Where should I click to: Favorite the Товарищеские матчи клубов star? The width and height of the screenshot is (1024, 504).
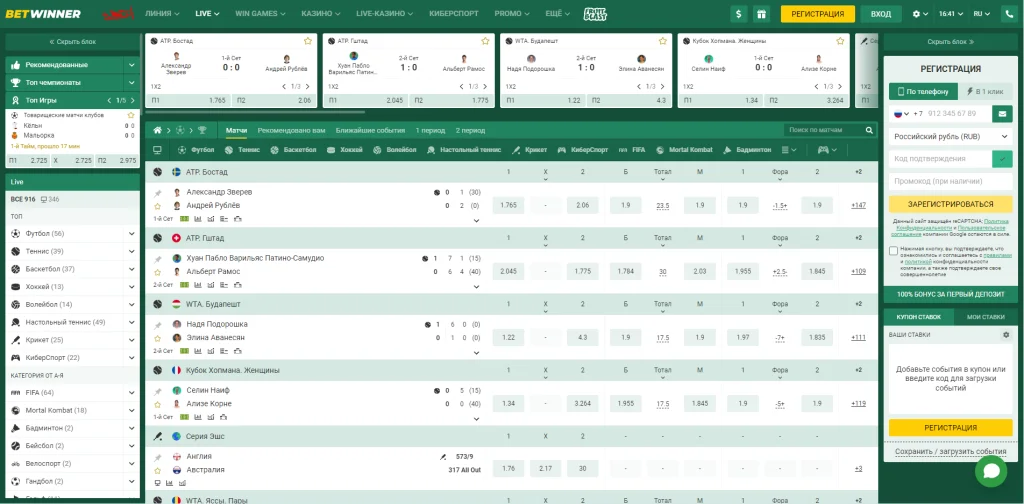tap(131, 115)
